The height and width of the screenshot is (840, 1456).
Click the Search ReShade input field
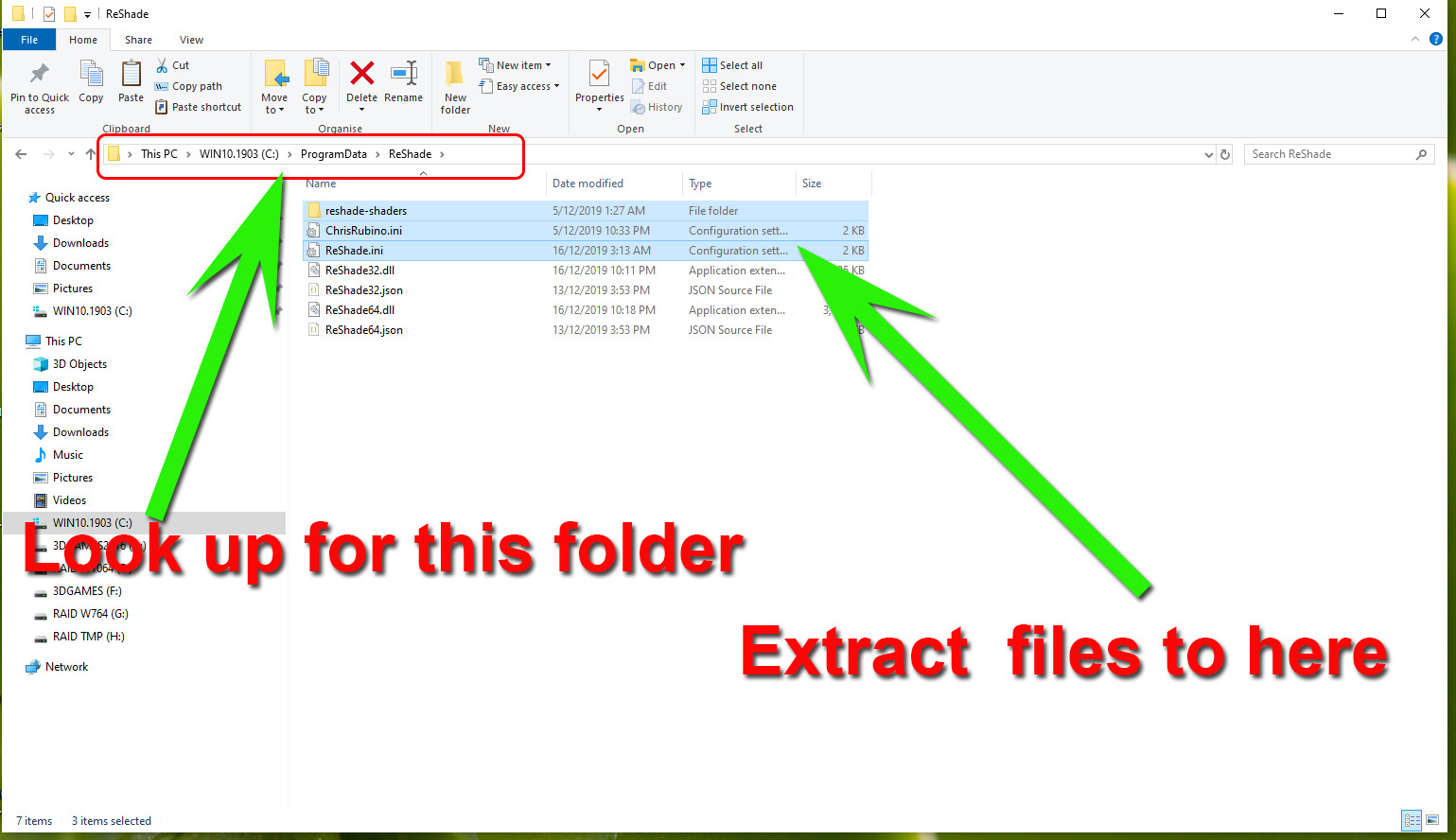point(1329,154)
